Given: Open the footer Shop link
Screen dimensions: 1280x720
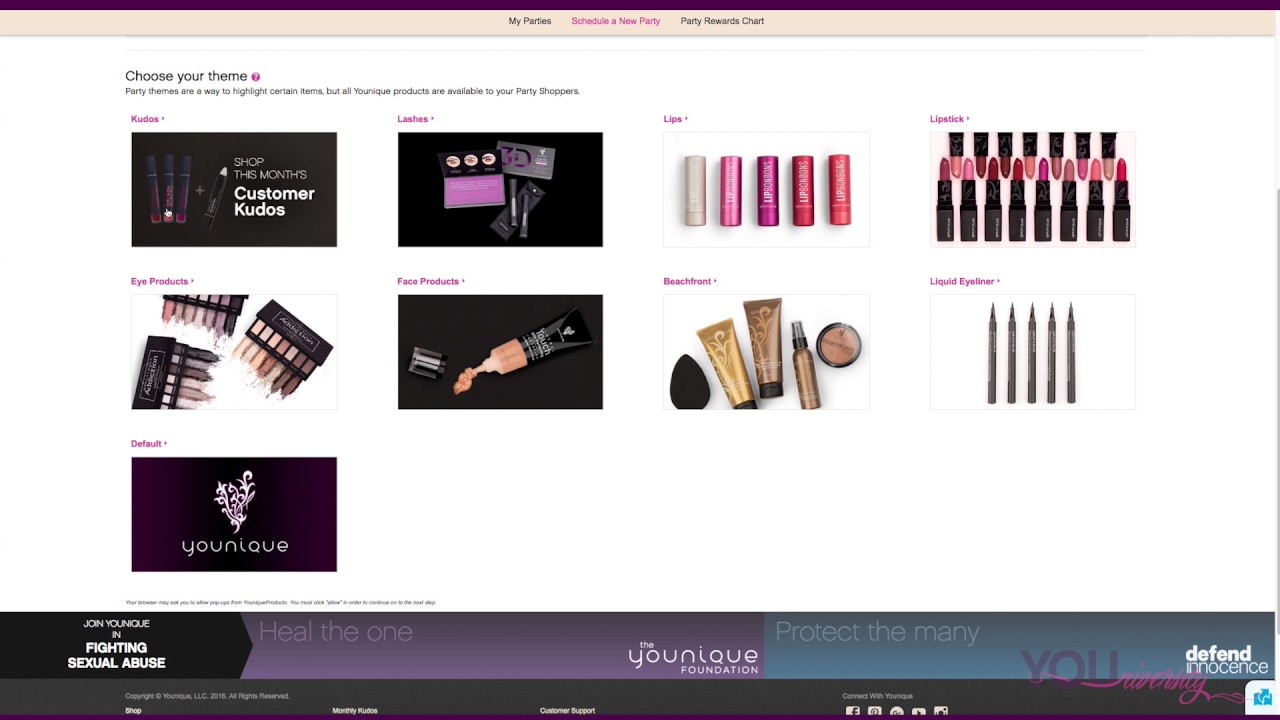Looking at the screenshot, I should pyautogui.click(x=133, y=711).
